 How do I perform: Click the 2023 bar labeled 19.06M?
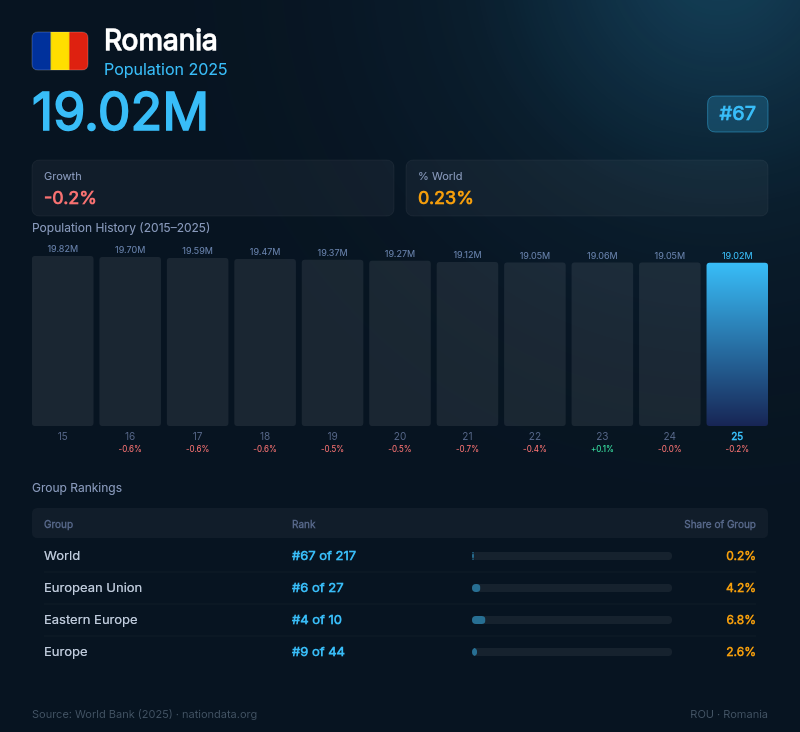coord(602,344)
